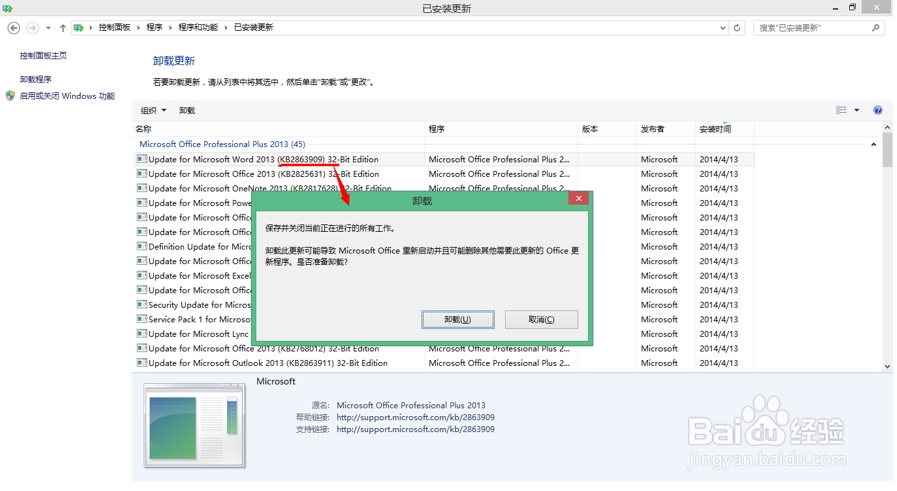Confirm uninstall with the 卸载(U) button
Viewport: 897px width, 491px height.
click(458, 319)
